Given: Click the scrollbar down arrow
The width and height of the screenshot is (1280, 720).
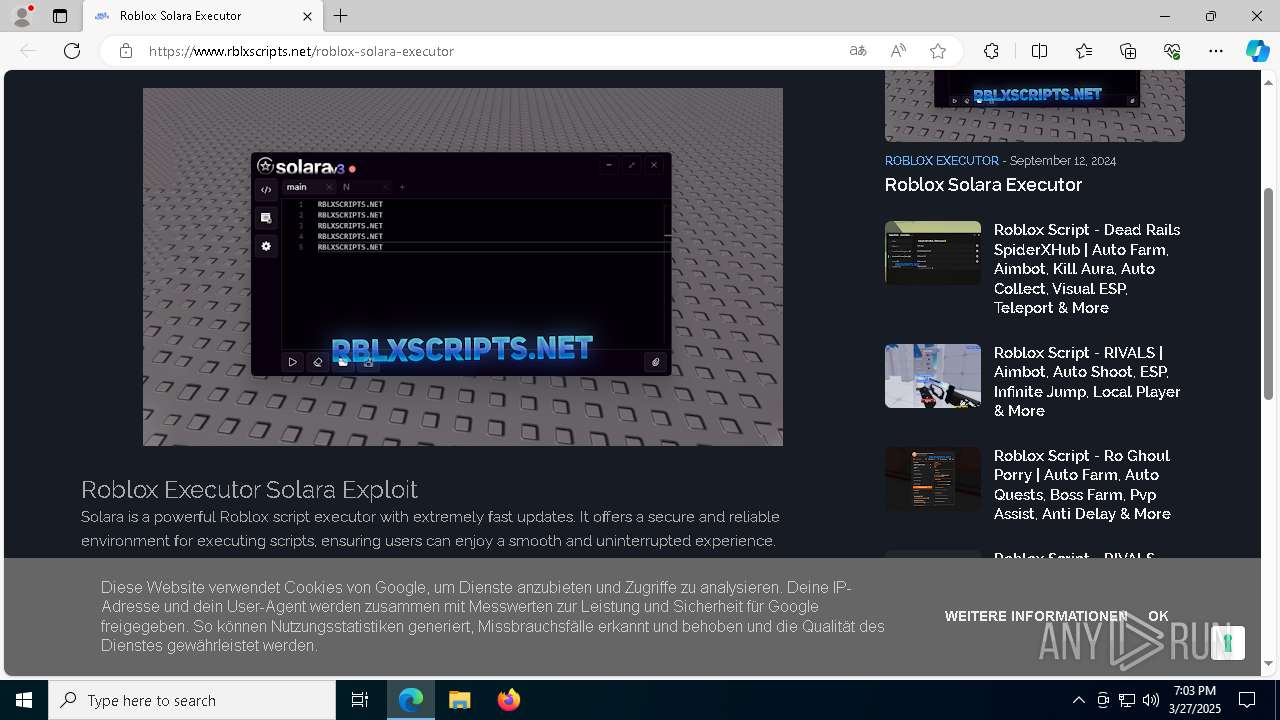Looking at the screenshot, I should 1268,663.
